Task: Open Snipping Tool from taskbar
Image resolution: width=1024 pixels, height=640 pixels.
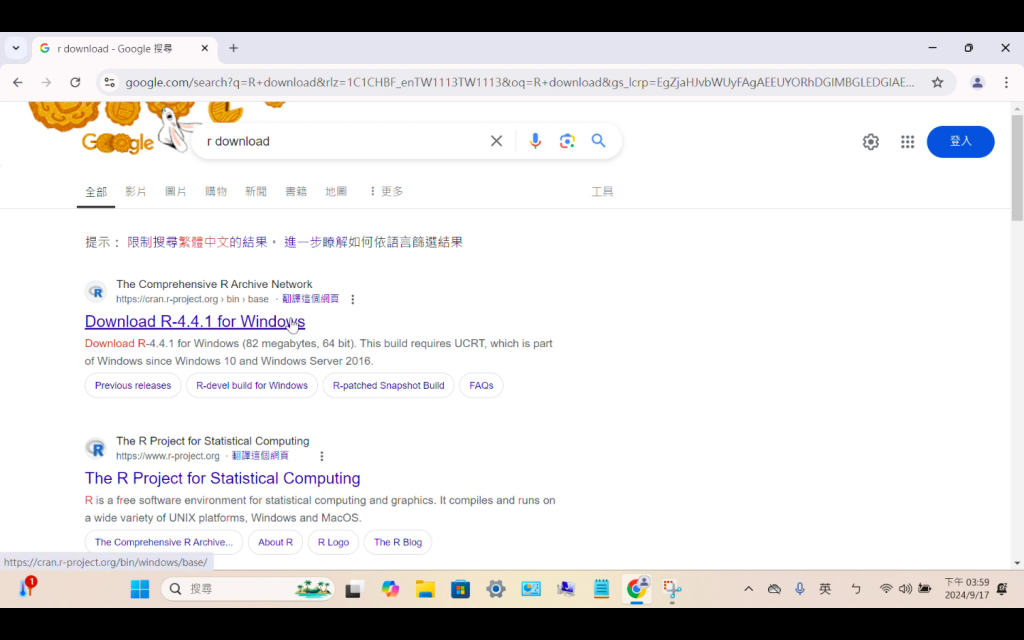Action: click(x=672, y=589)
